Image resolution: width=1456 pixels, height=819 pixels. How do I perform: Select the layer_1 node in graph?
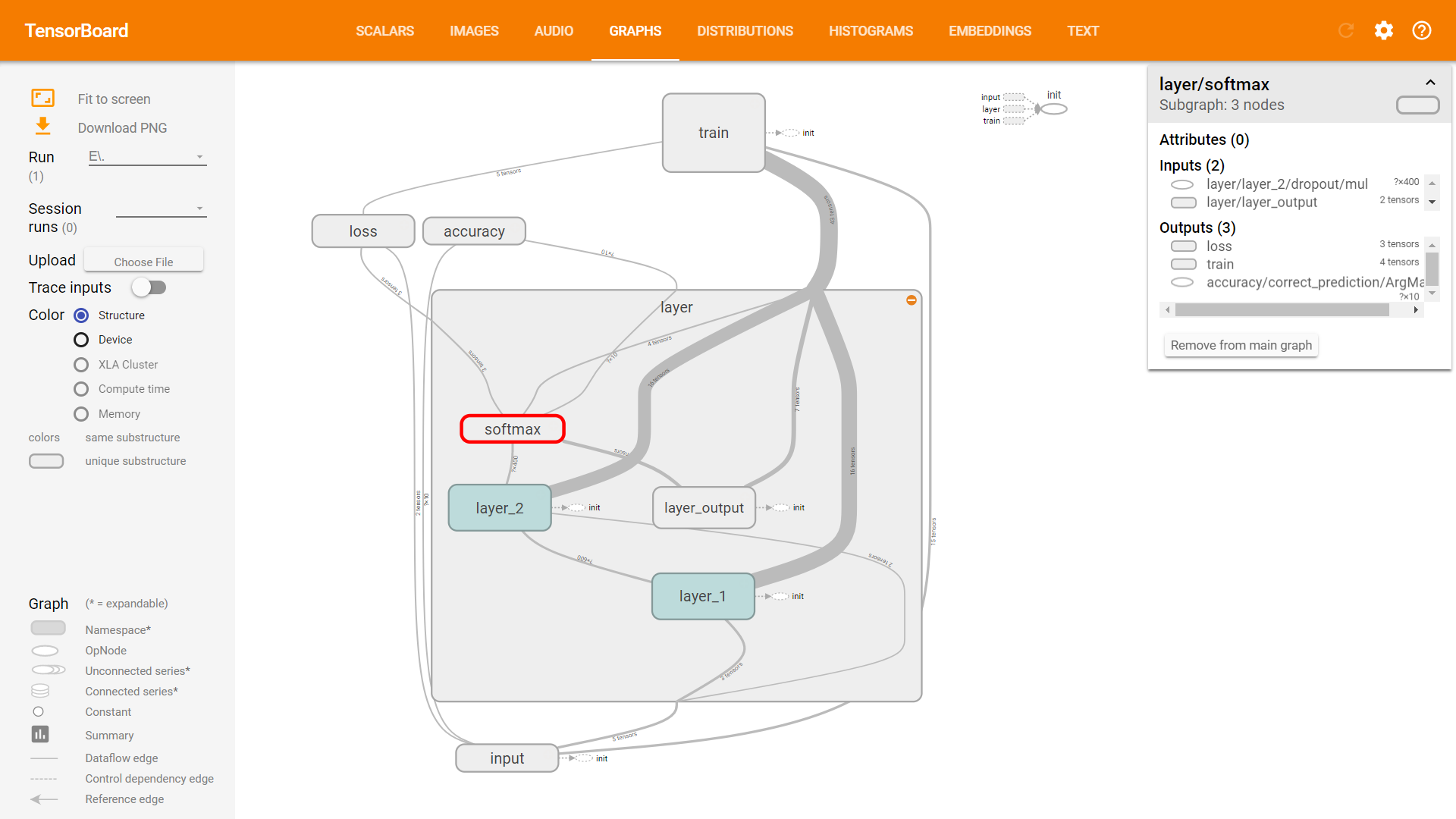(x=702, y=596)
